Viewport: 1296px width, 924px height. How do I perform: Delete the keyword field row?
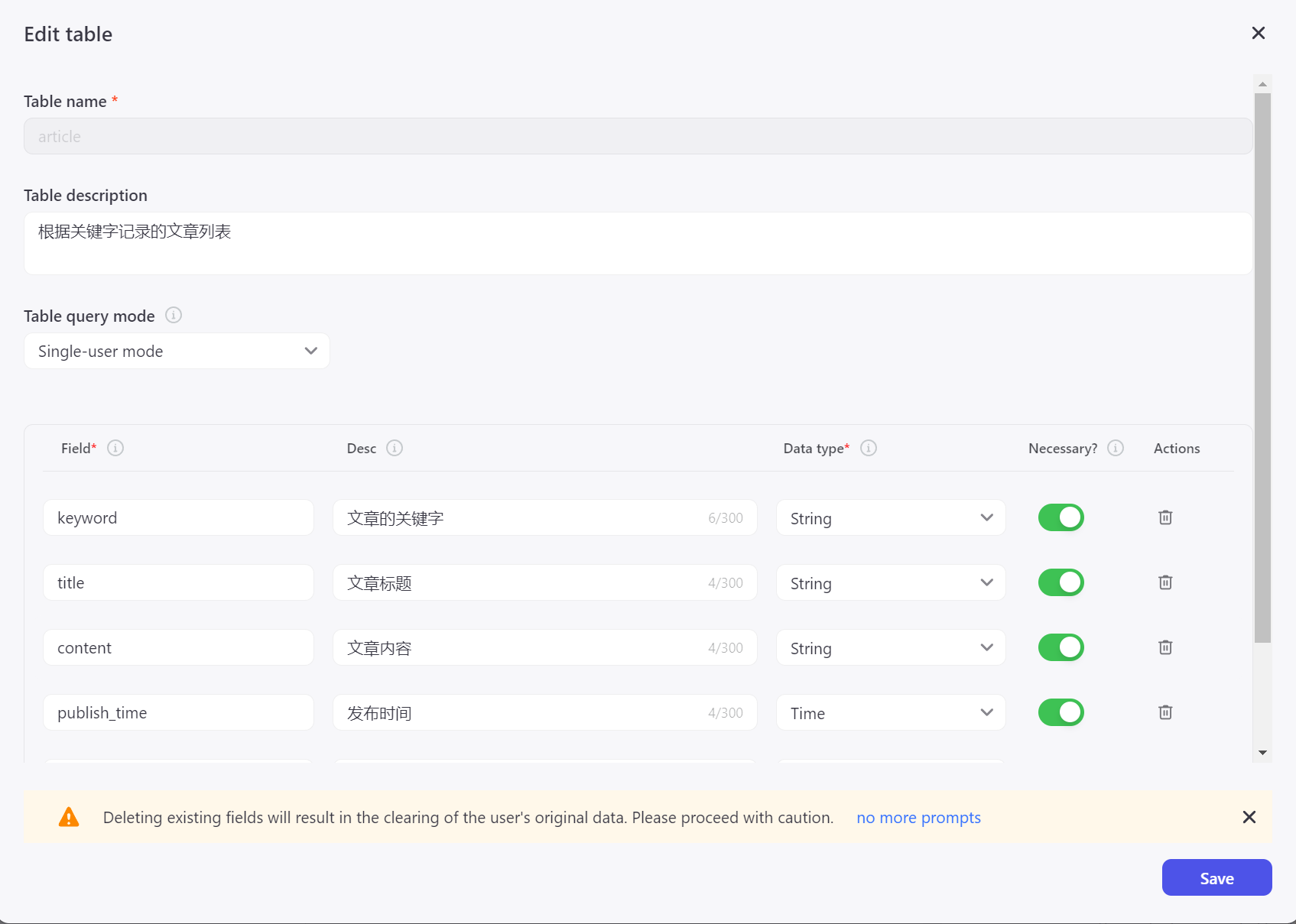tap(1165, 517)
